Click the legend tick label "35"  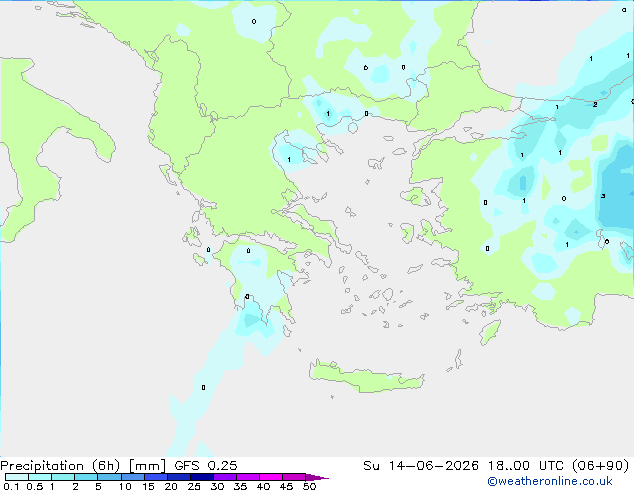point(240,486)
